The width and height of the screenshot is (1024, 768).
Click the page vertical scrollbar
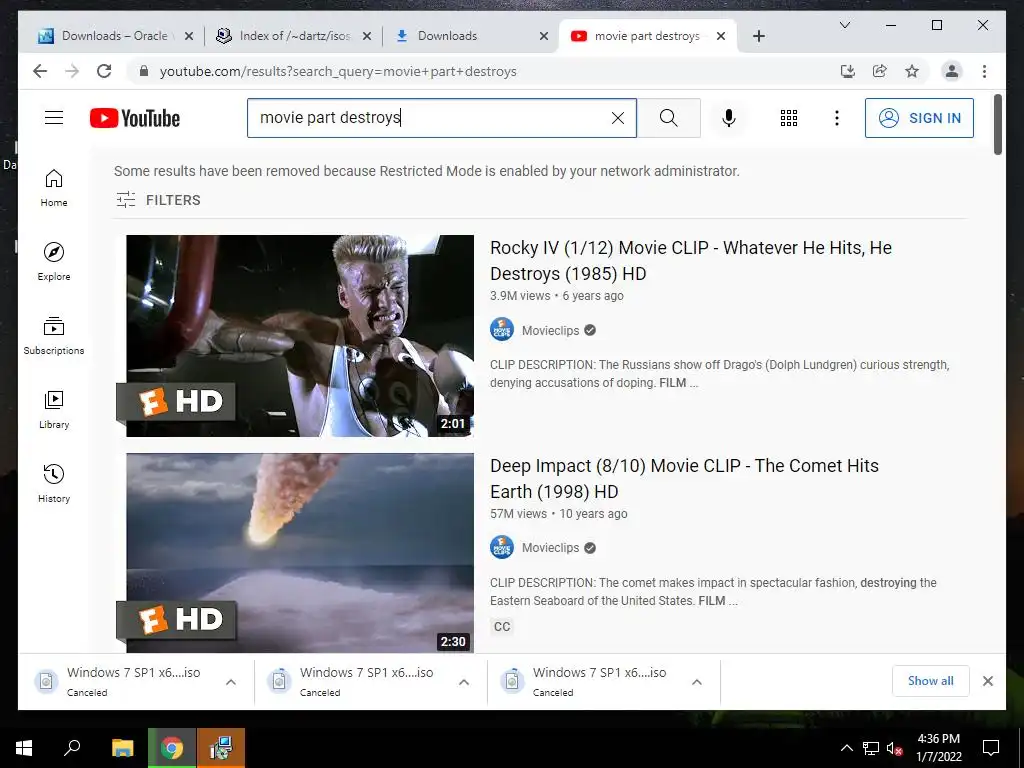click(997, 124)
